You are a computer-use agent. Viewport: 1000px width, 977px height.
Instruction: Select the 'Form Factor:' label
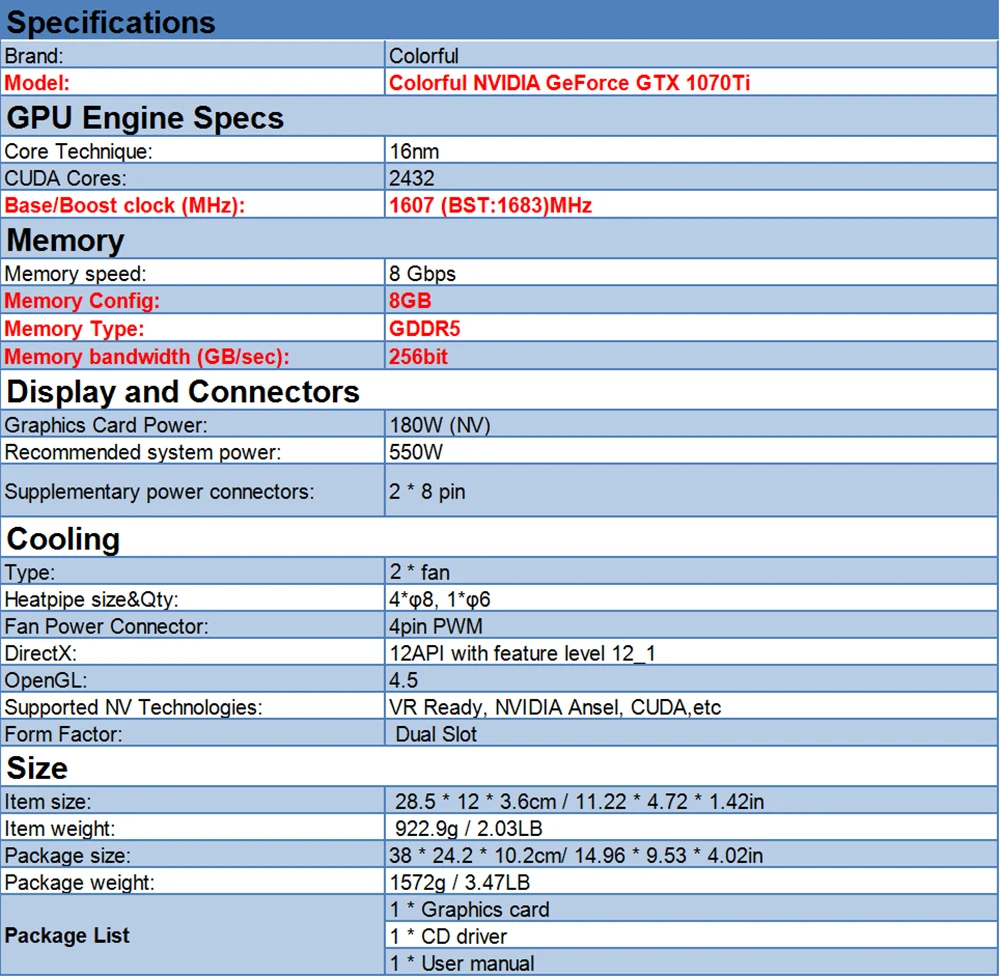pos(63,734)
